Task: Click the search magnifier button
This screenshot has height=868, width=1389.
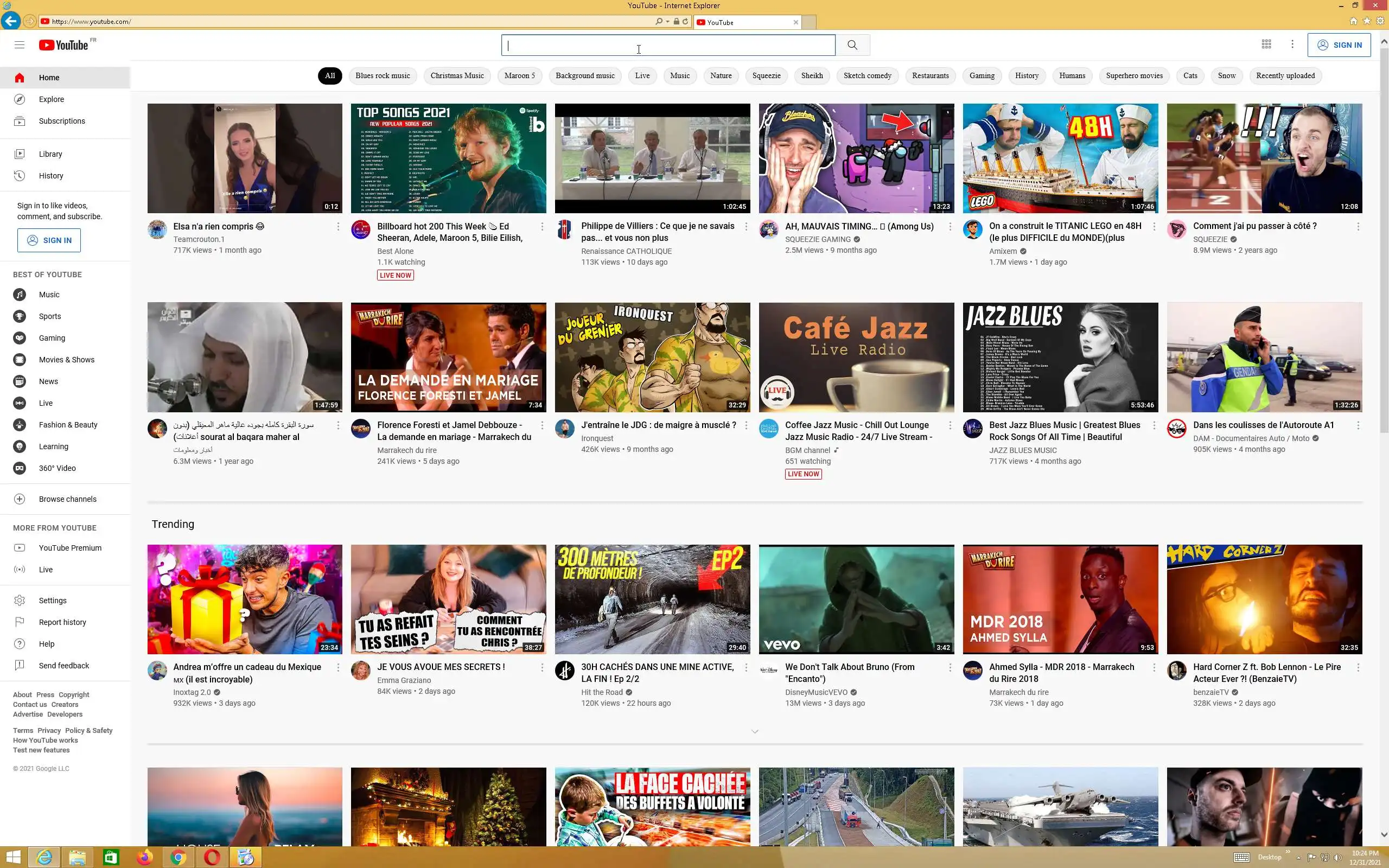Action: pyautogui.click(x=852, y=45)
